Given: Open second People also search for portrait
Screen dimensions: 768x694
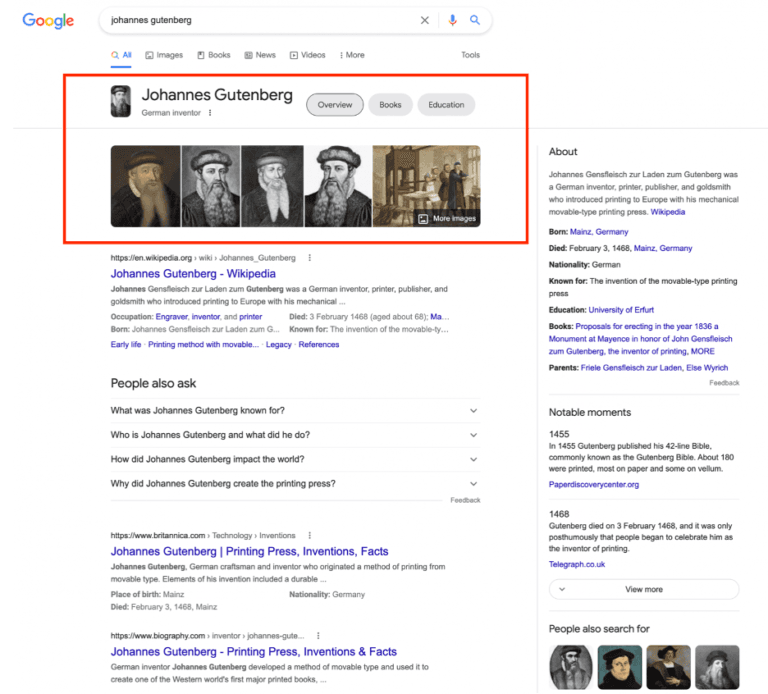Looking at the screenshot, I should pyautogui.click(x=620, y=667).
